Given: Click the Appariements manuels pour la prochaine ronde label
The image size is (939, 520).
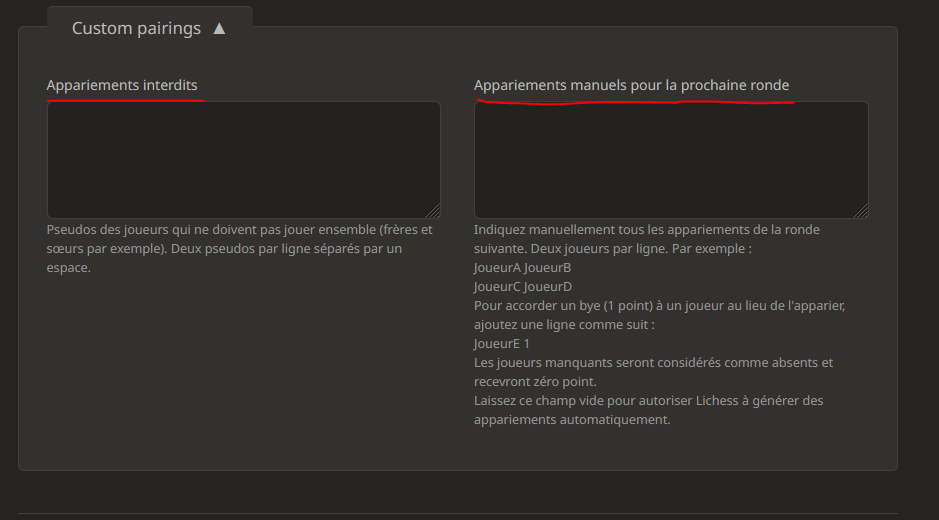Looking at the screenshot, I should point(632,85).
